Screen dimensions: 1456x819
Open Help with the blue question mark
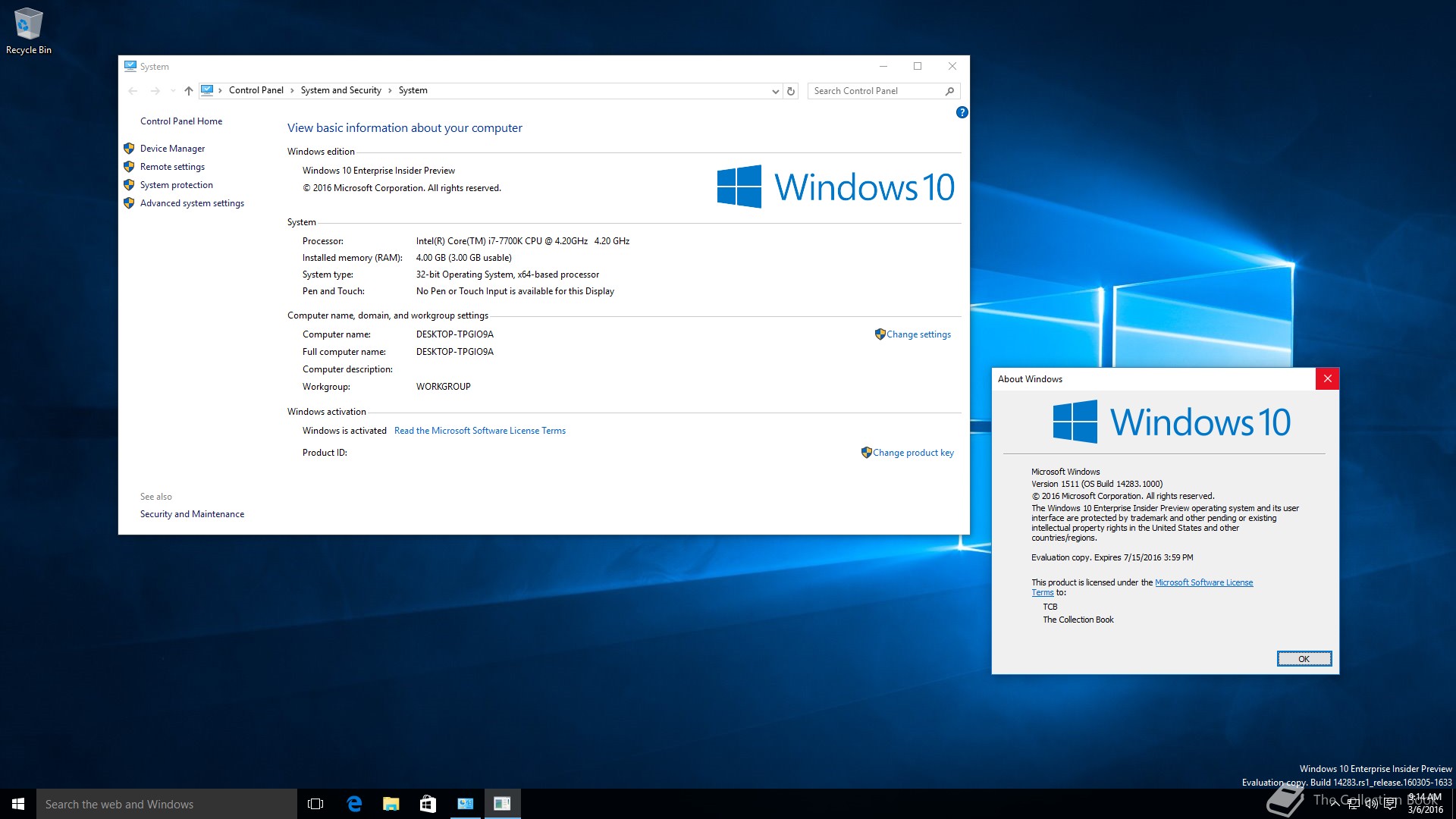tap(962, 112)
